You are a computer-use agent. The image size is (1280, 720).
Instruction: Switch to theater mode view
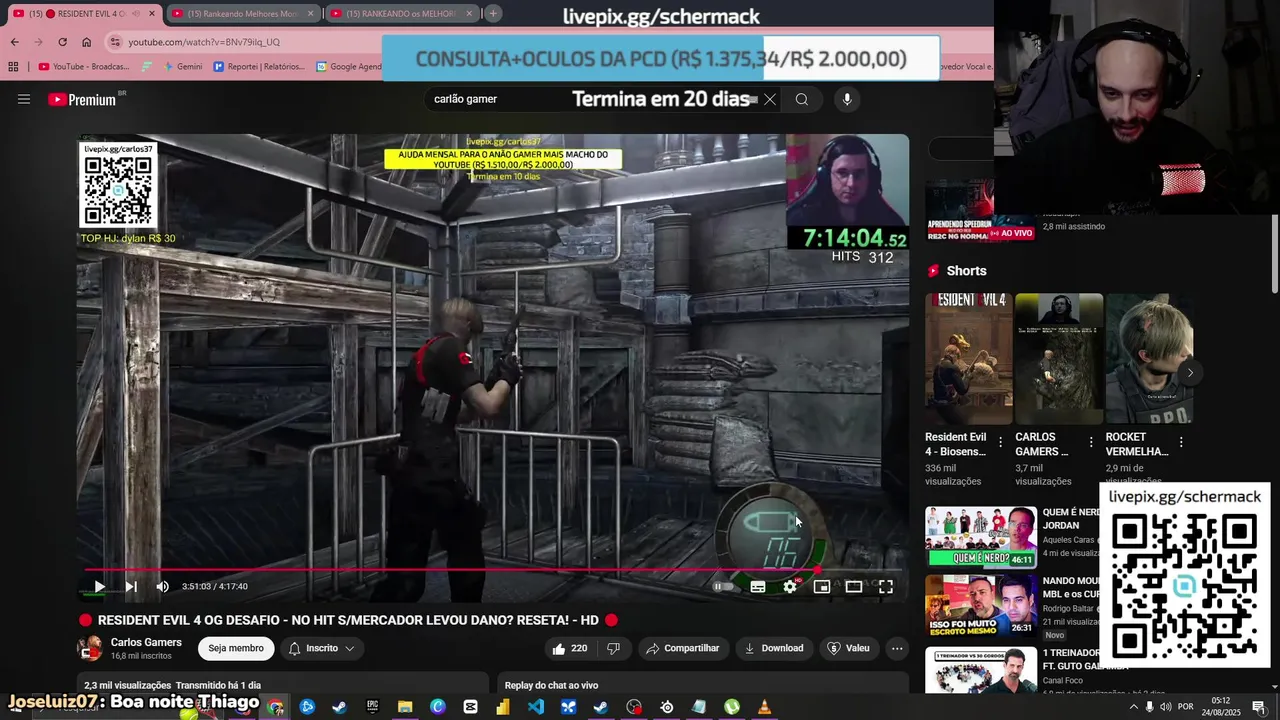(x=854, y=587)
